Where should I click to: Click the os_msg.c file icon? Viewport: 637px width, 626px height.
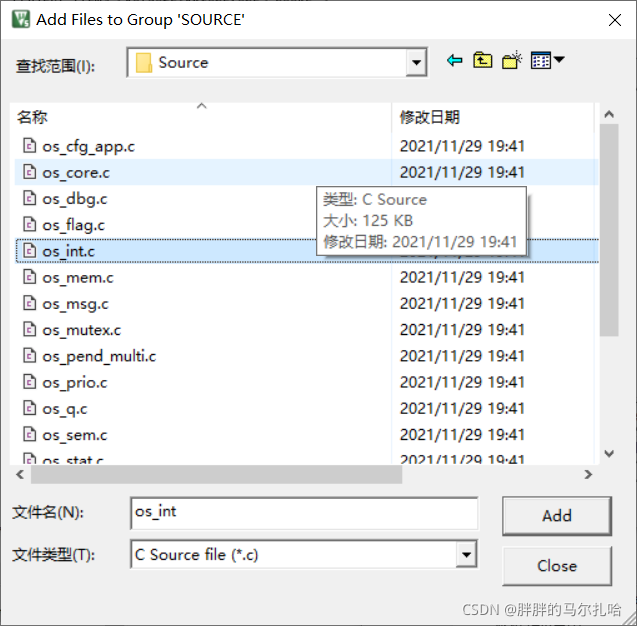[x=29, y=303]
